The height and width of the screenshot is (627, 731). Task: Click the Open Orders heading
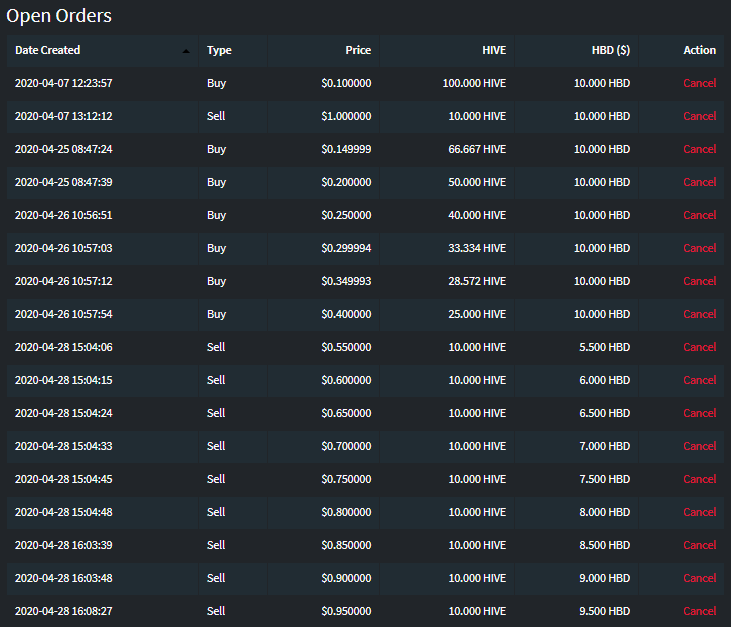[59, 16]
